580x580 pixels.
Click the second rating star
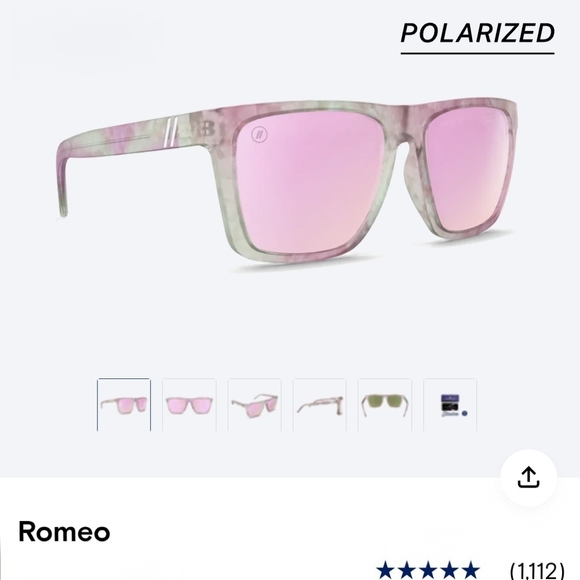click(x=407, y=570)
